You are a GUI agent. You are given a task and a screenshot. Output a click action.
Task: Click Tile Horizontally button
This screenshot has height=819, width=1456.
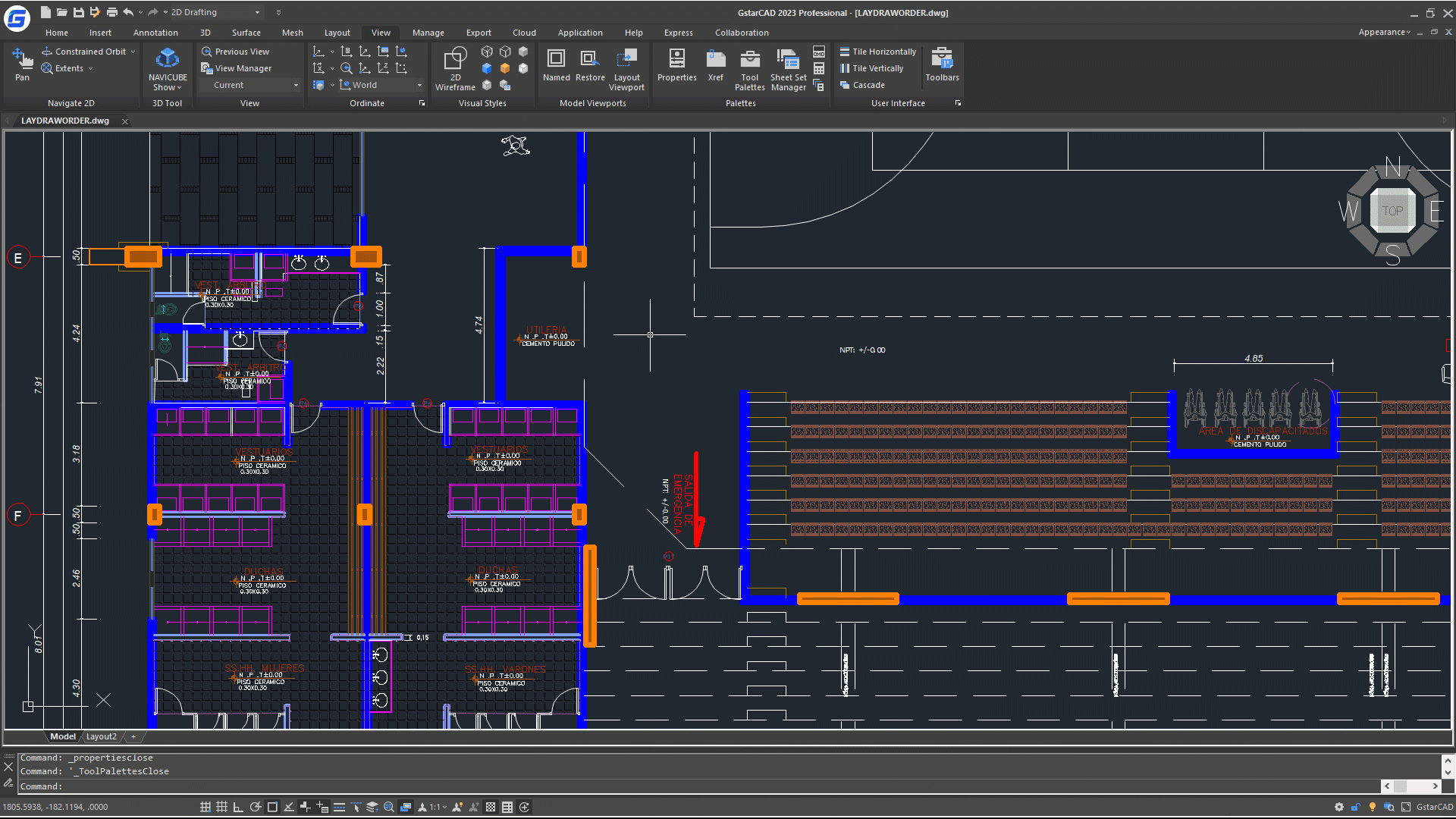(878, 52)
